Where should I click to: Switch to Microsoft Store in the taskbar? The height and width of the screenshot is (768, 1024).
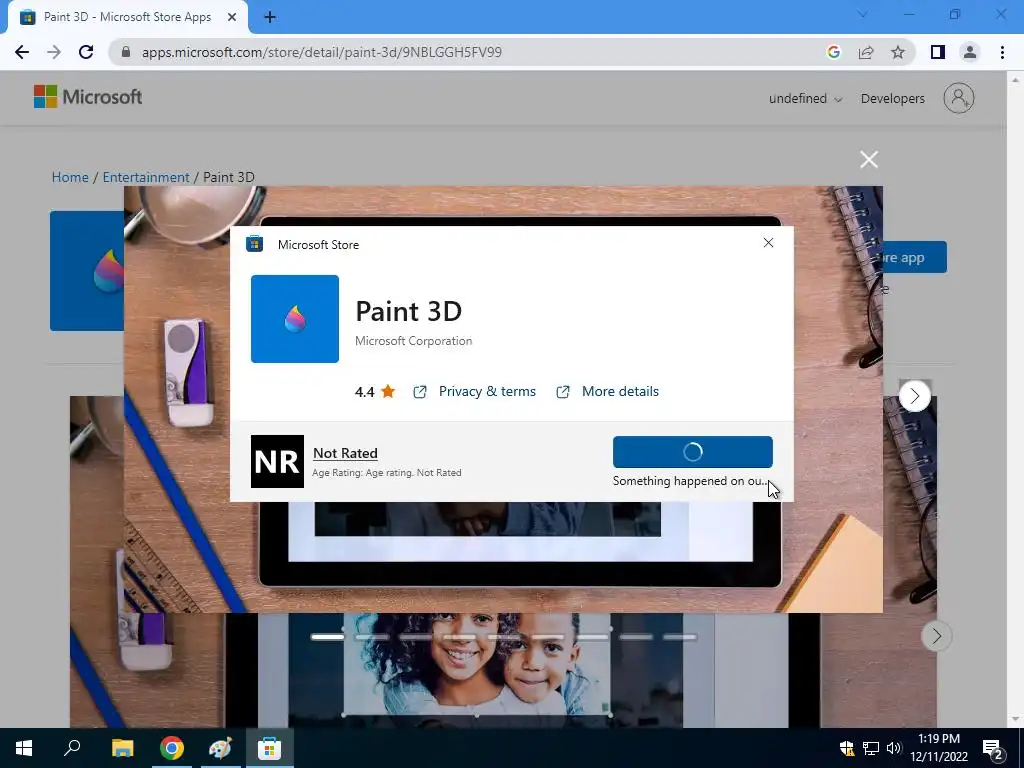269,748
